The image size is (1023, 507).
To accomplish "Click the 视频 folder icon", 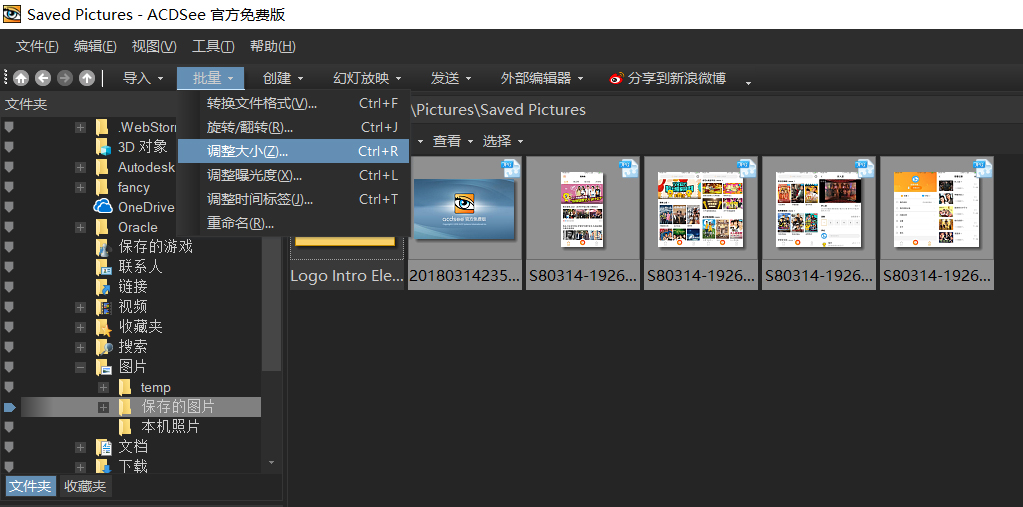I will point(103,307).
